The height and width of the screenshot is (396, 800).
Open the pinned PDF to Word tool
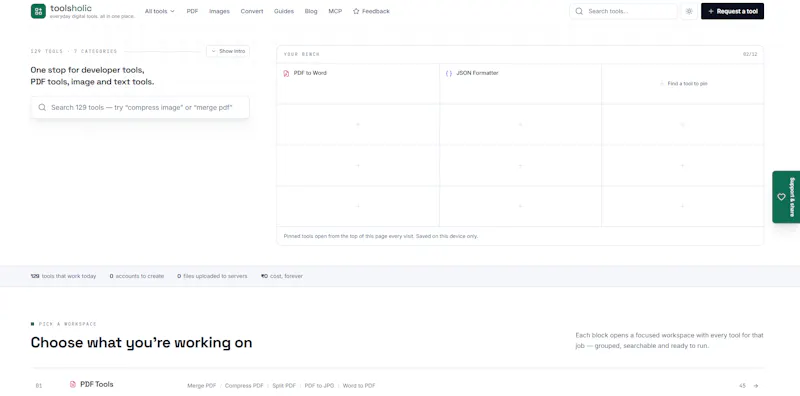pyautogui.click(x=358, y=84)
